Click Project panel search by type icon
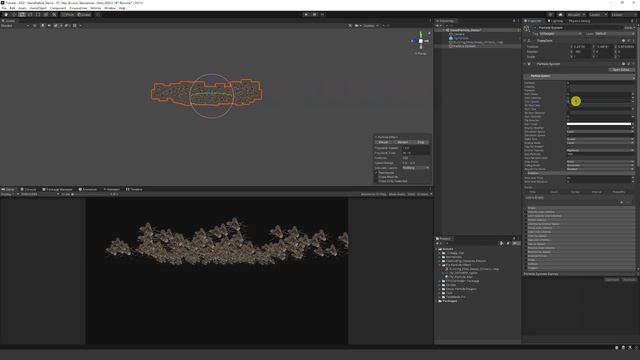640x360 pixels. (502, 243)
